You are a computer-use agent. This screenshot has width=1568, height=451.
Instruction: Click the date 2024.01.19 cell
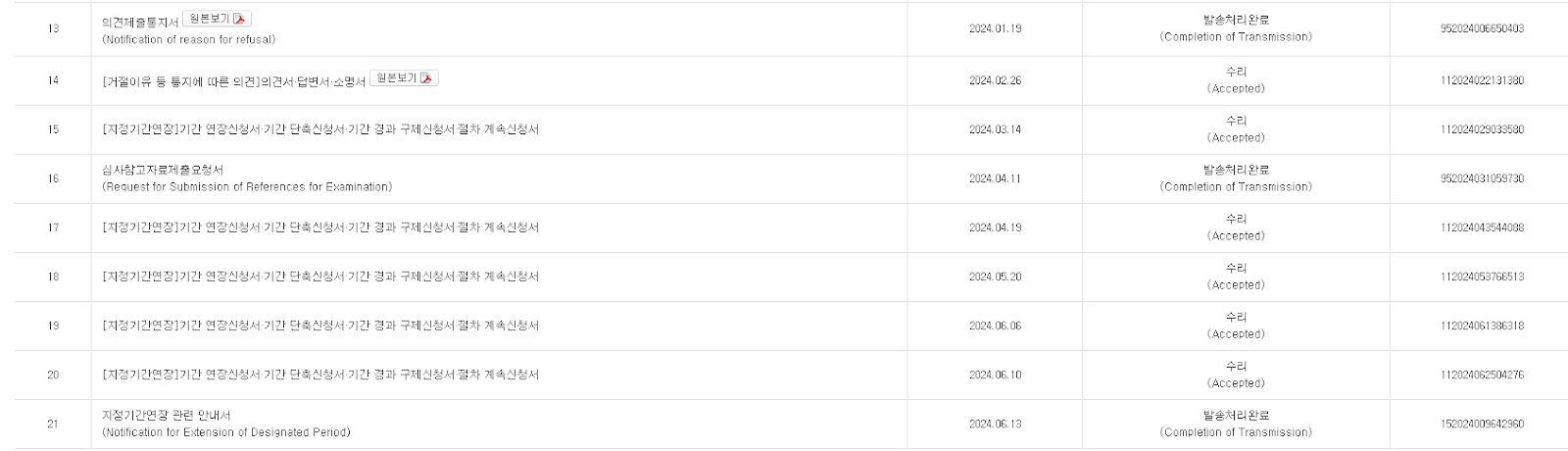pyautogui.click(x=995, y=29)
